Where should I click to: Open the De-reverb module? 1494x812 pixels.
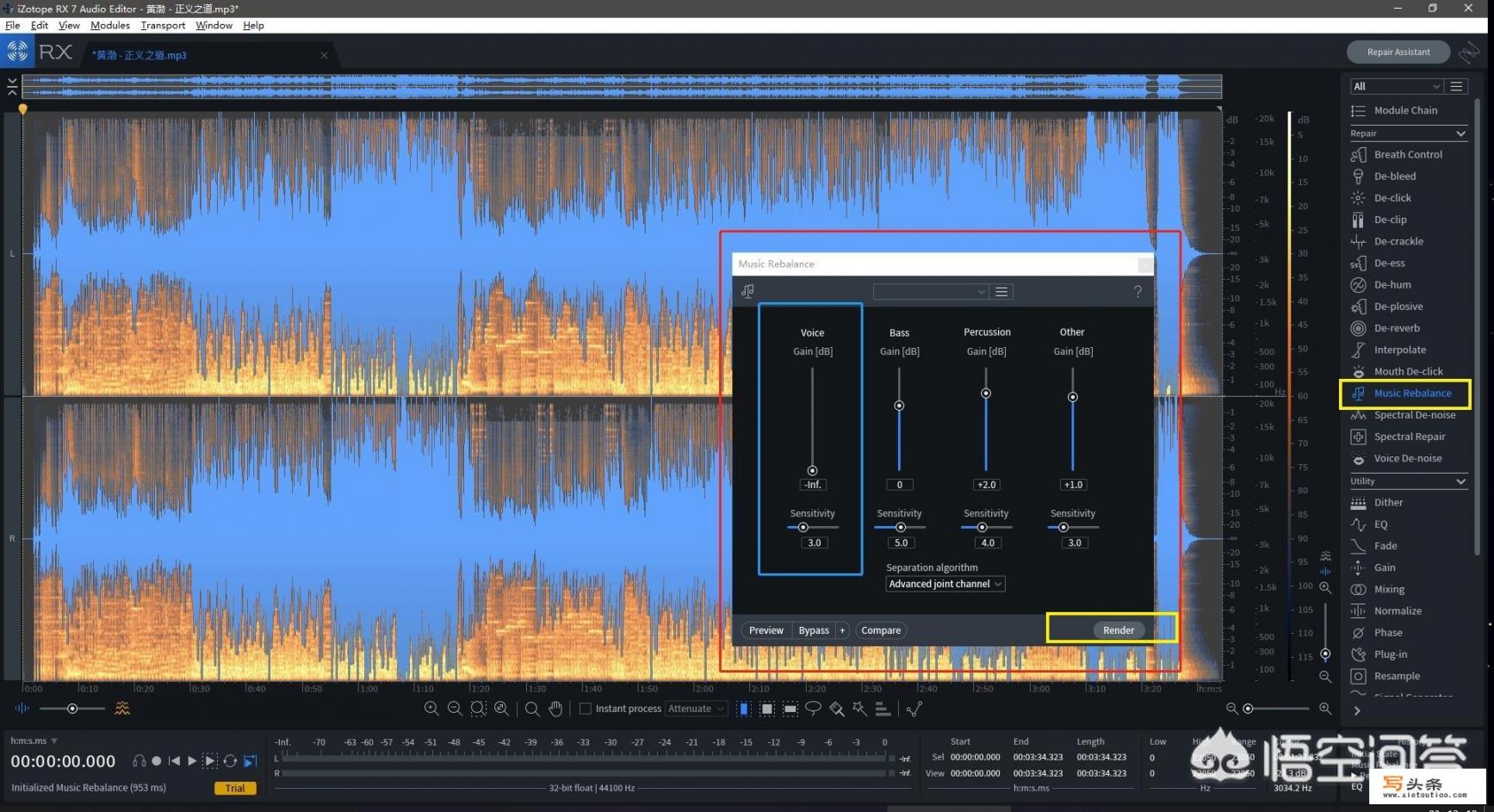1397,328
